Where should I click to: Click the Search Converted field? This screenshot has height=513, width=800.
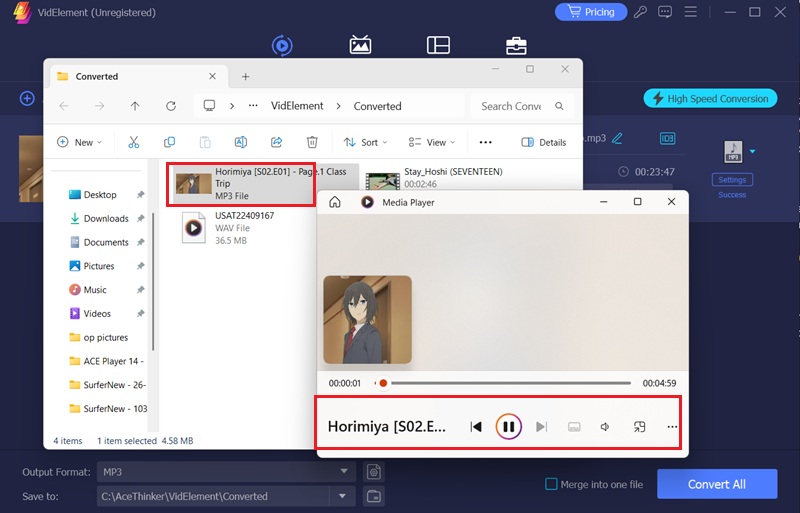(522, 106)
